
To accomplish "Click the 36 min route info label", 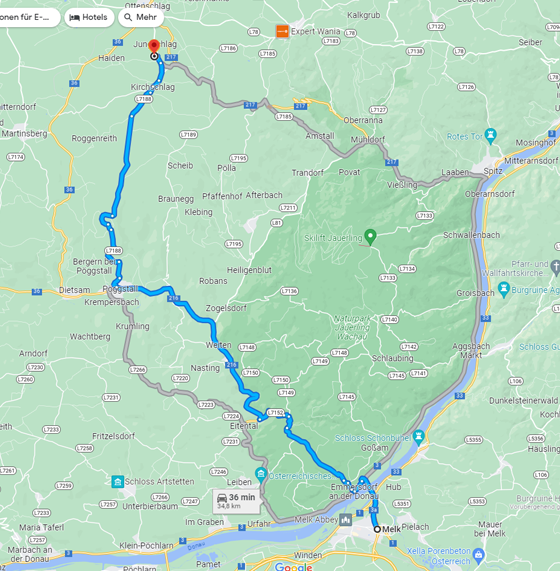I will [237, 501].
